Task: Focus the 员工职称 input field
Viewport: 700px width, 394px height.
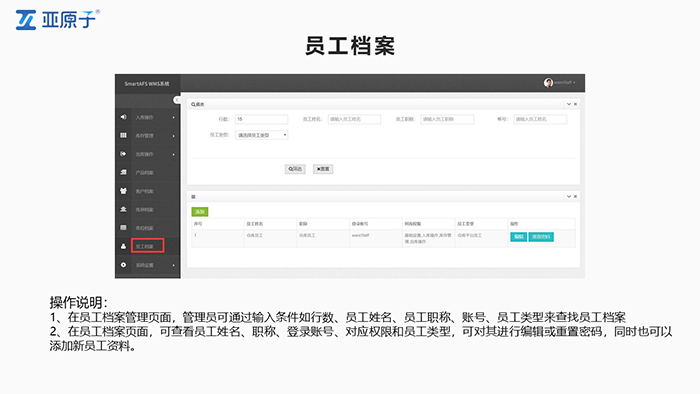Action: 447,119
